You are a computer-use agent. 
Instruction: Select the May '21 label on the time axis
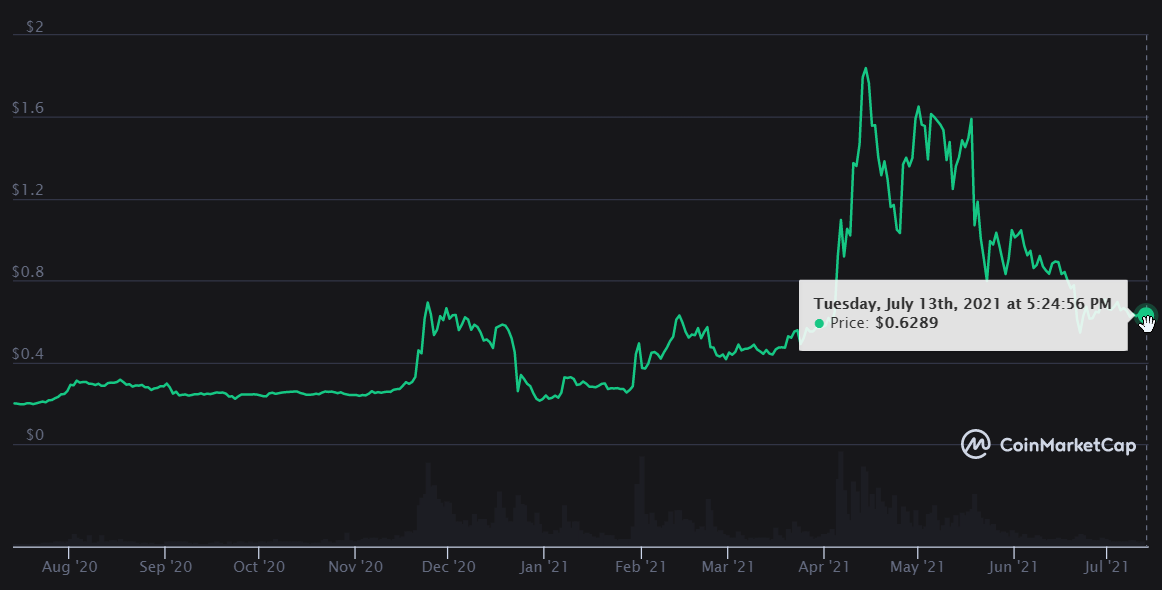point(917,567)
